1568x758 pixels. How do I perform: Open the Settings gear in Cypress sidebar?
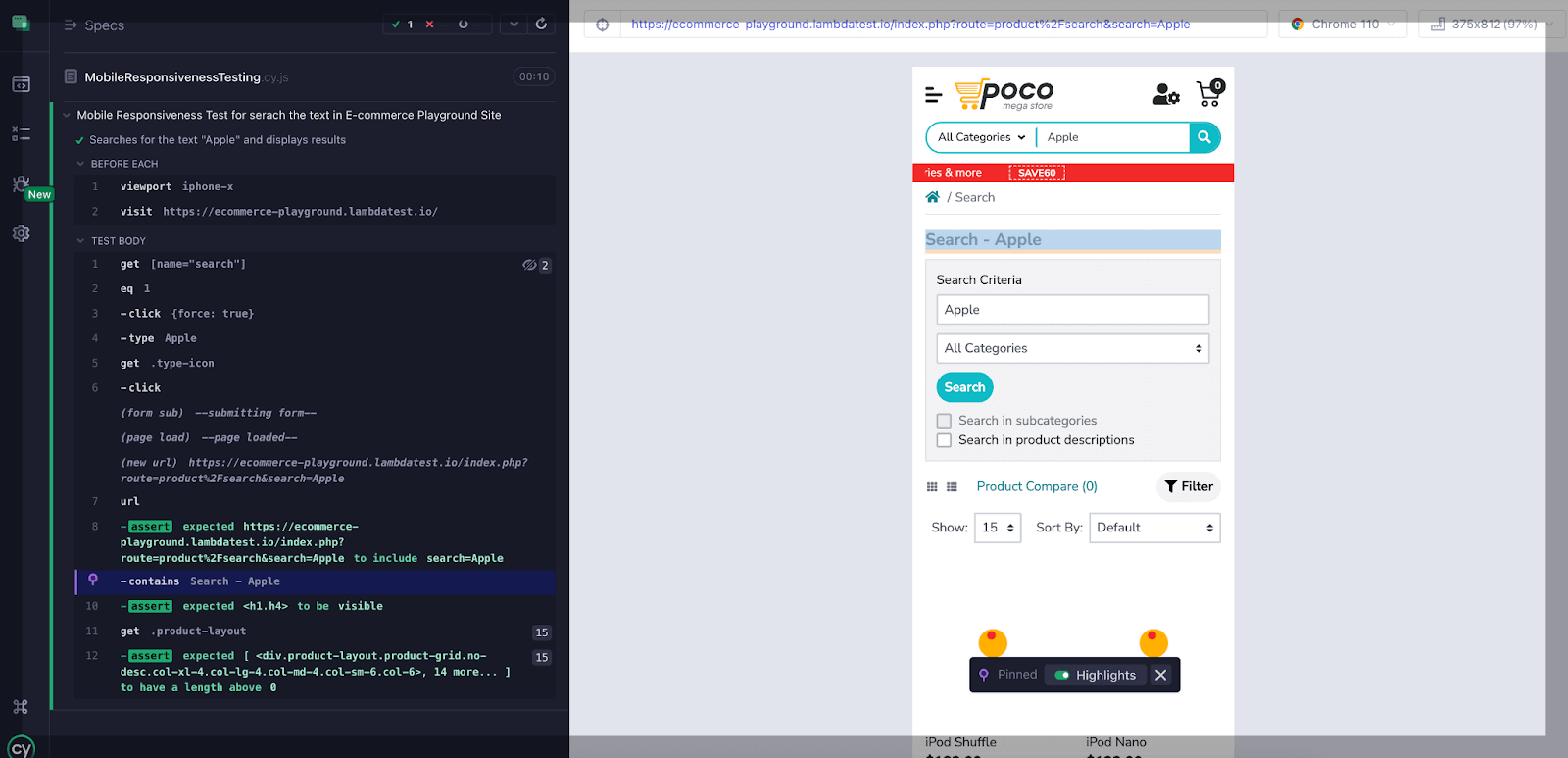(x=21, y=233)
